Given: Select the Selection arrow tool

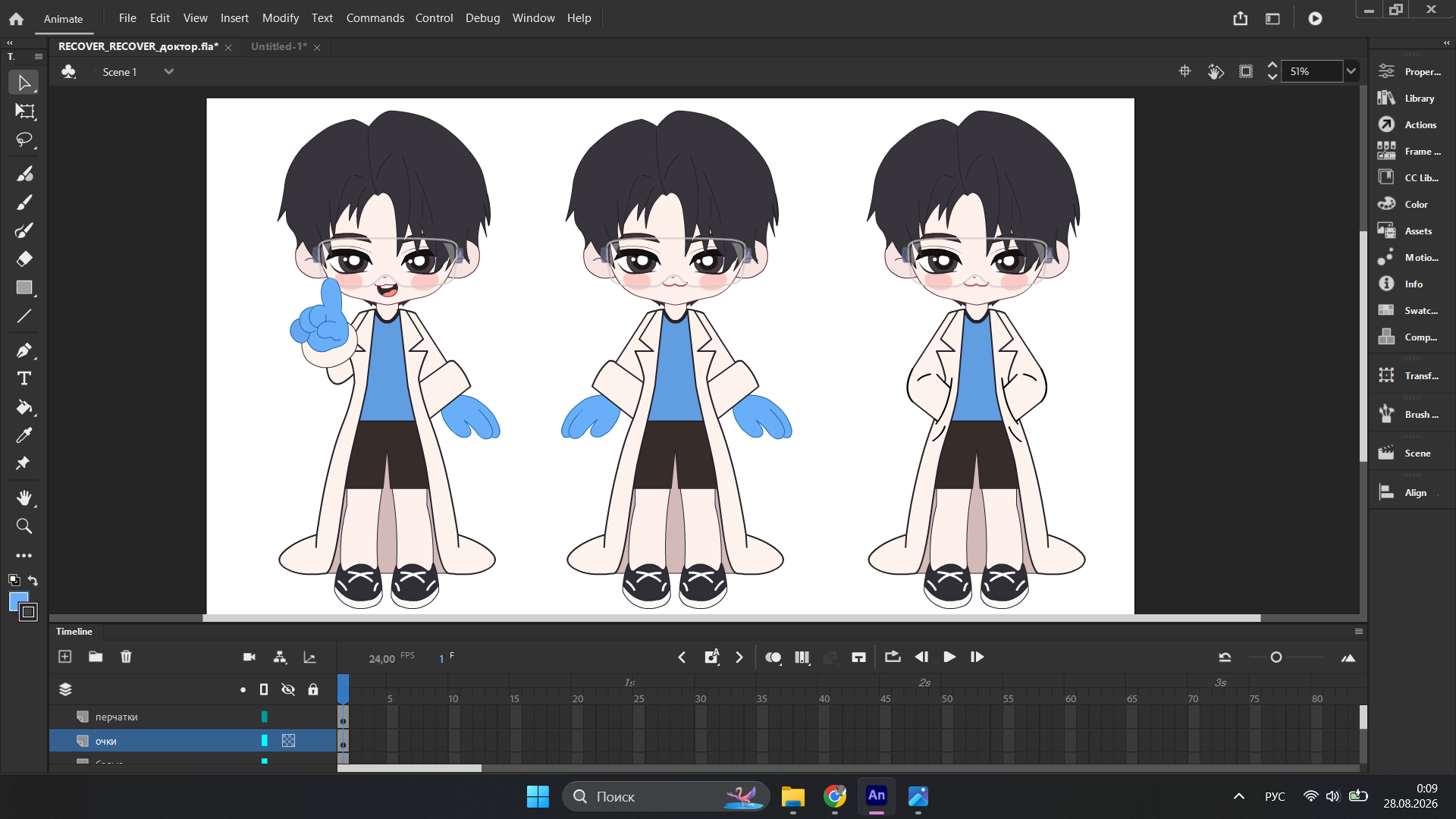Looking at the screenshot, I should pyautogui.click(x=24, y=83).
